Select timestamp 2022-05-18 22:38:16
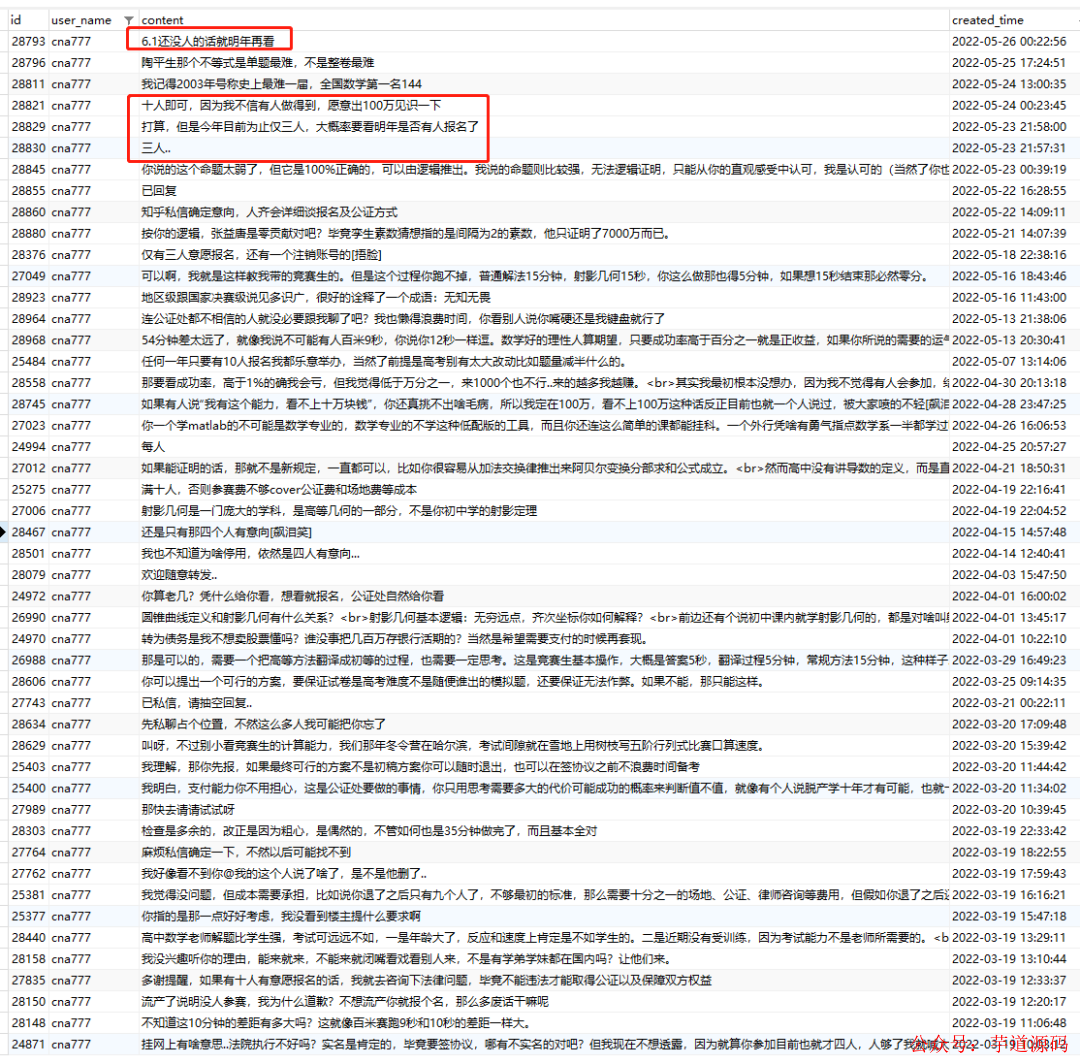 pos(1009,255)
